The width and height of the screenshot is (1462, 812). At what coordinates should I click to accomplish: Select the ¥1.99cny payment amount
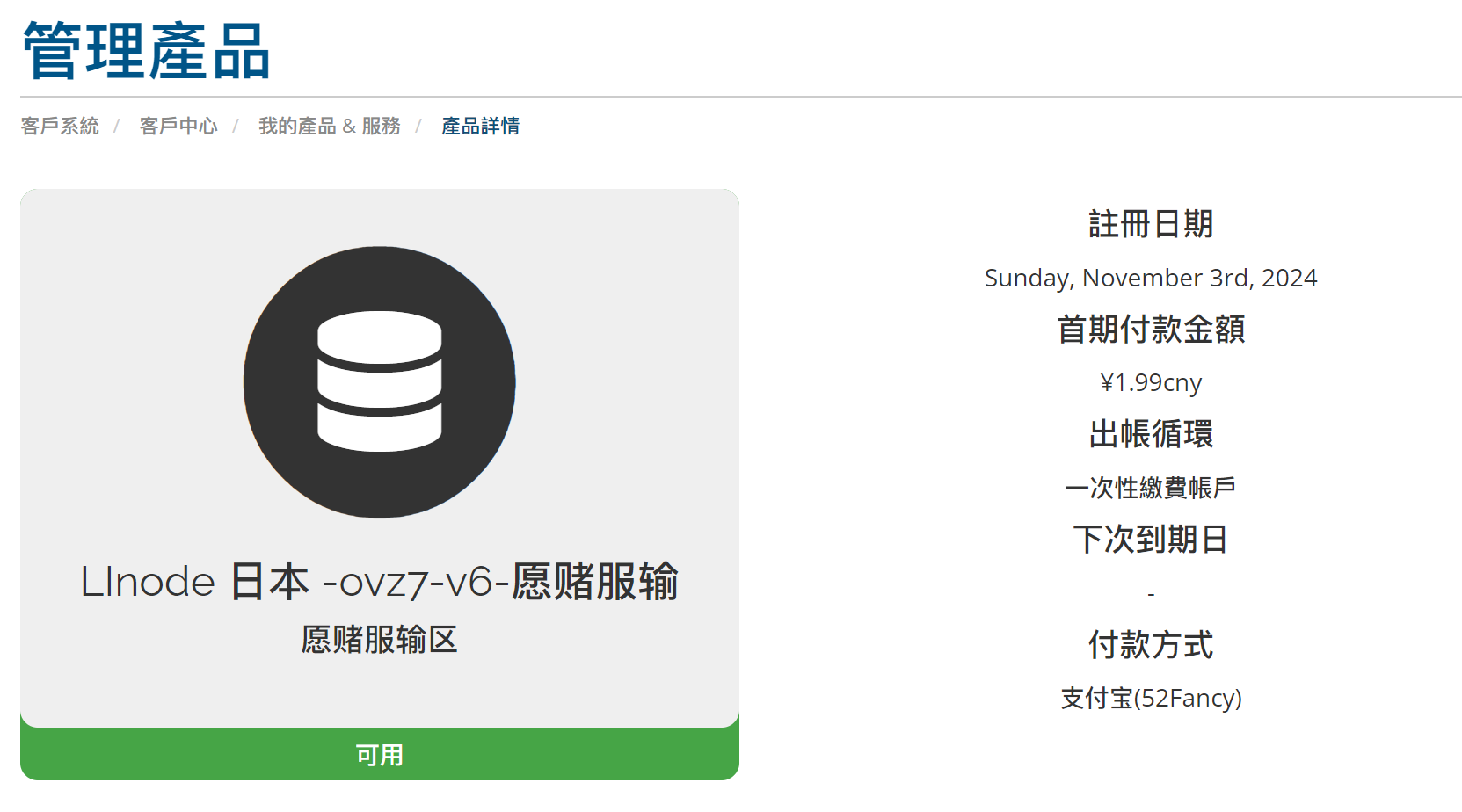pyautogui.click(x=1150, y=382)
